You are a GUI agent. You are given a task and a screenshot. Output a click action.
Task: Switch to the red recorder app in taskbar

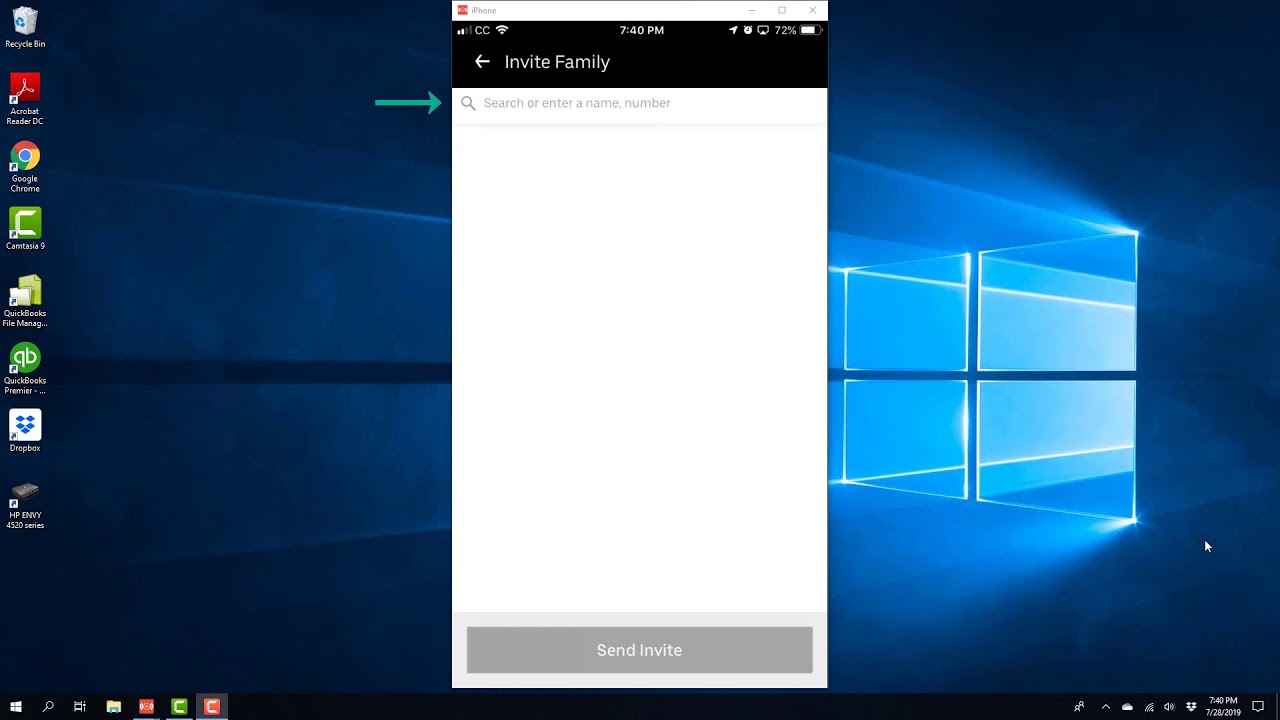coord(146,707)
